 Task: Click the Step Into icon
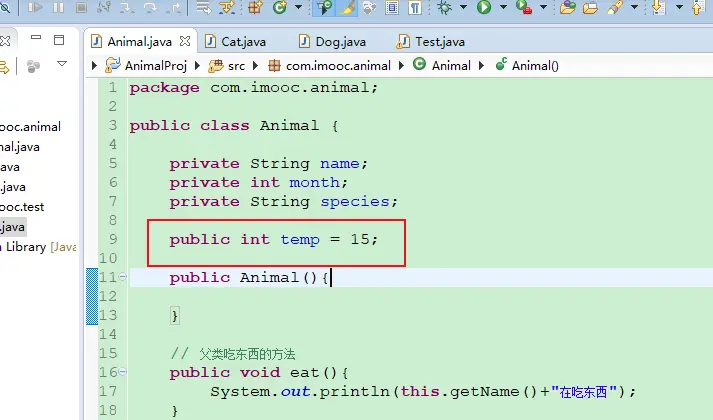(x=127, y=7)
